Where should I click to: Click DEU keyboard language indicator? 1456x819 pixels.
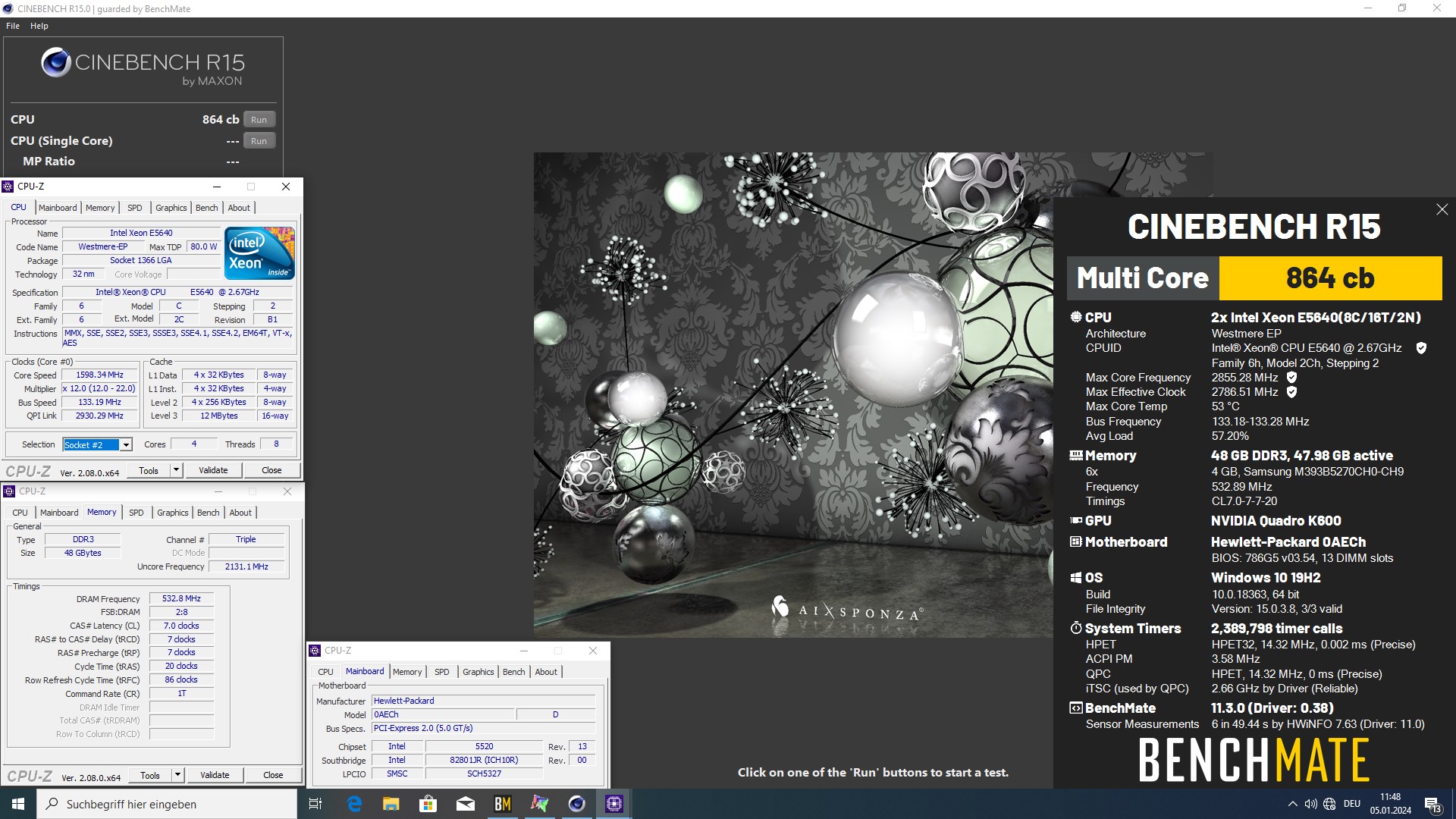1352,804
